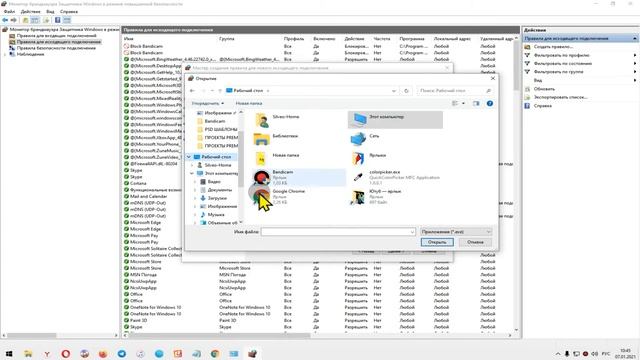Open the address bar path dropdown arrow
The height and width of the screenshot is (360, 640).
point(393,91)
